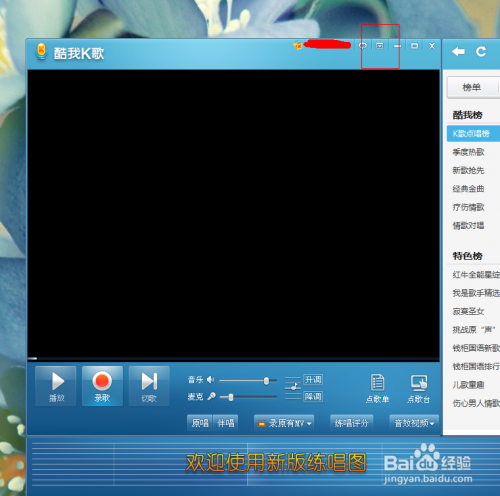Open the 红牛全能星 chart entry
The height and width of the screenshot is (496, 500).
476,275
